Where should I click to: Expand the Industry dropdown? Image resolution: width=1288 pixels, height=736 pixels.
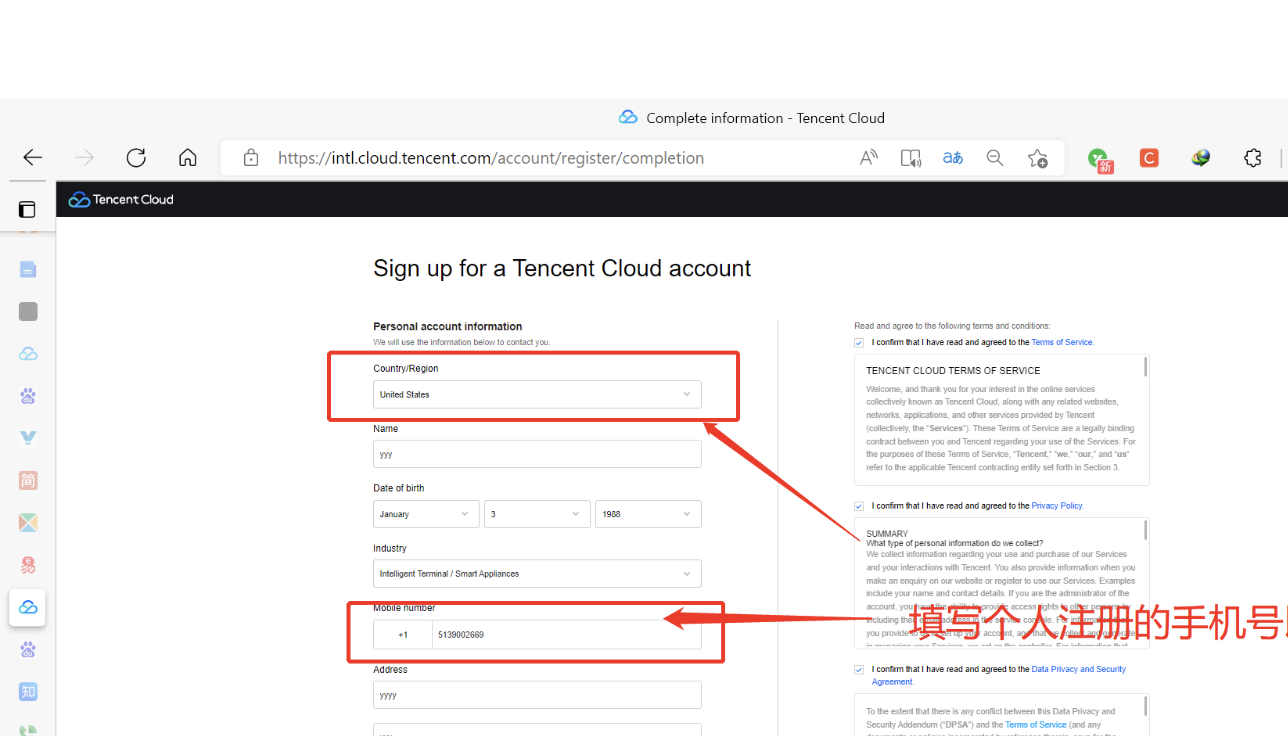[x=537, y=574]
